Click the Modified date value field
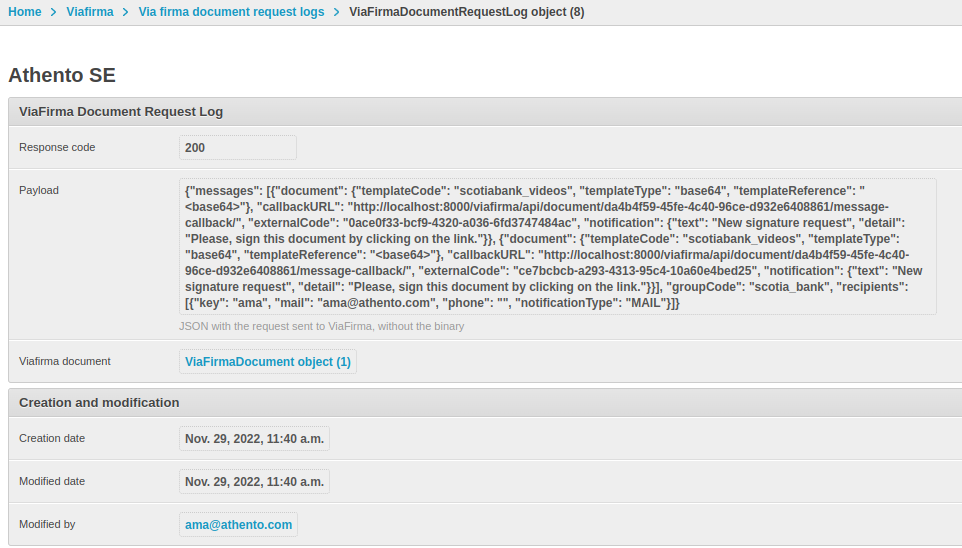The width and height of the screenshot is (962, 548). click(x=254, y=481)
